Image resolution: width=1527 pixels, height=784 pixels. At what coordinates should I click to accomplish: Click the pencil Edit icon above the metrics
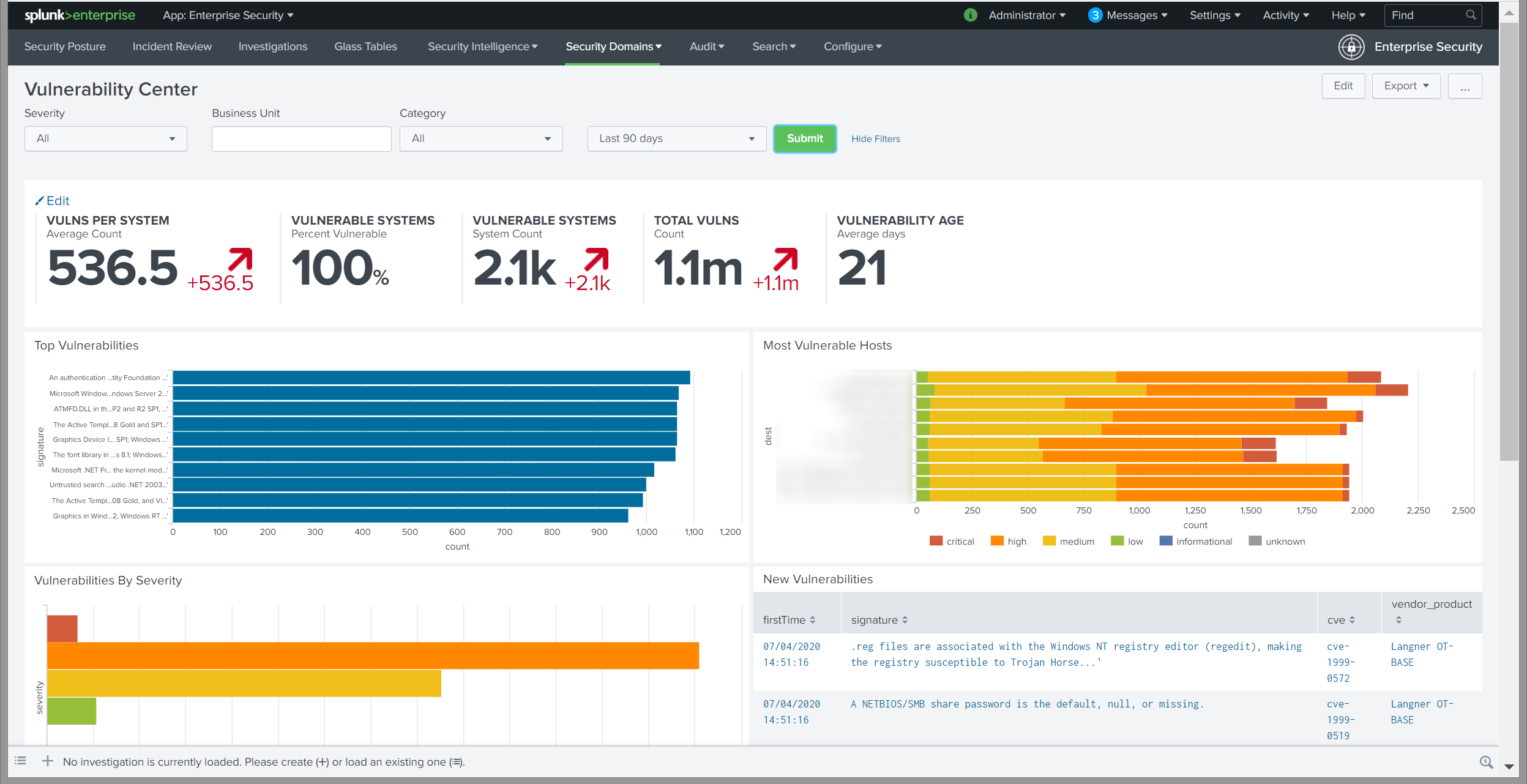point(40,201)
